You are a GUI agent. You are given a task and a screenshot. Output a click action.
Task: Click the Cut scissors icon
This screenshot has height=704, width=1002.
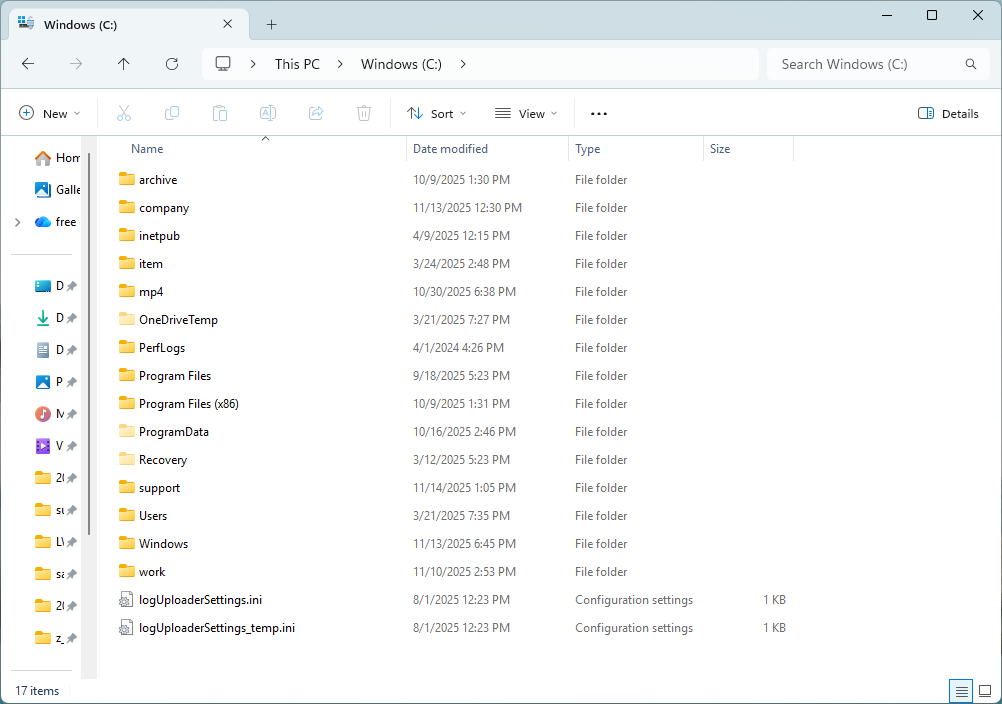[124, 113]
